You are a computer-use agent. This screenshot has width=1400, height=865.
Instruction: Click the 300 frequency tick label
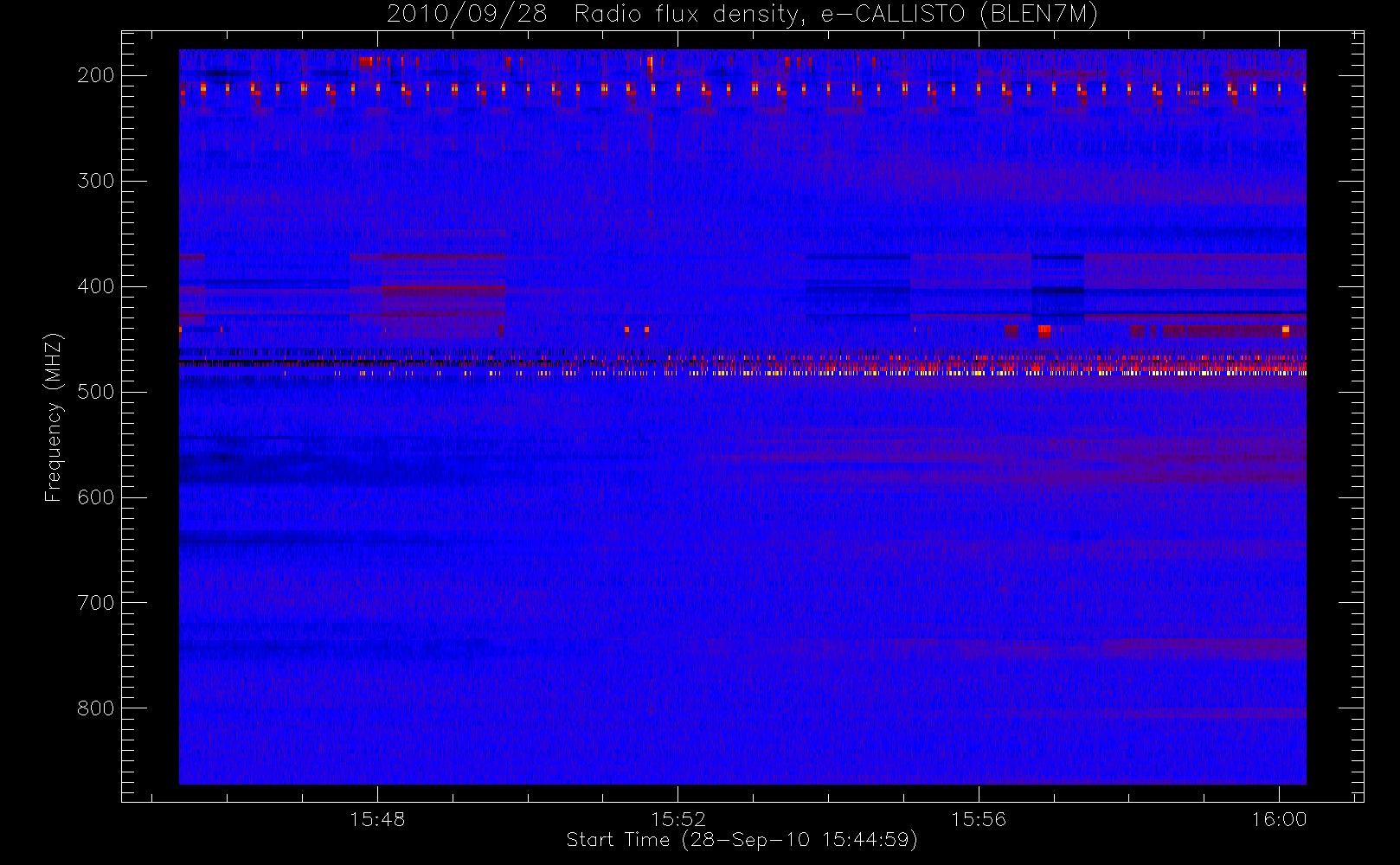click(x=96, y=181)
